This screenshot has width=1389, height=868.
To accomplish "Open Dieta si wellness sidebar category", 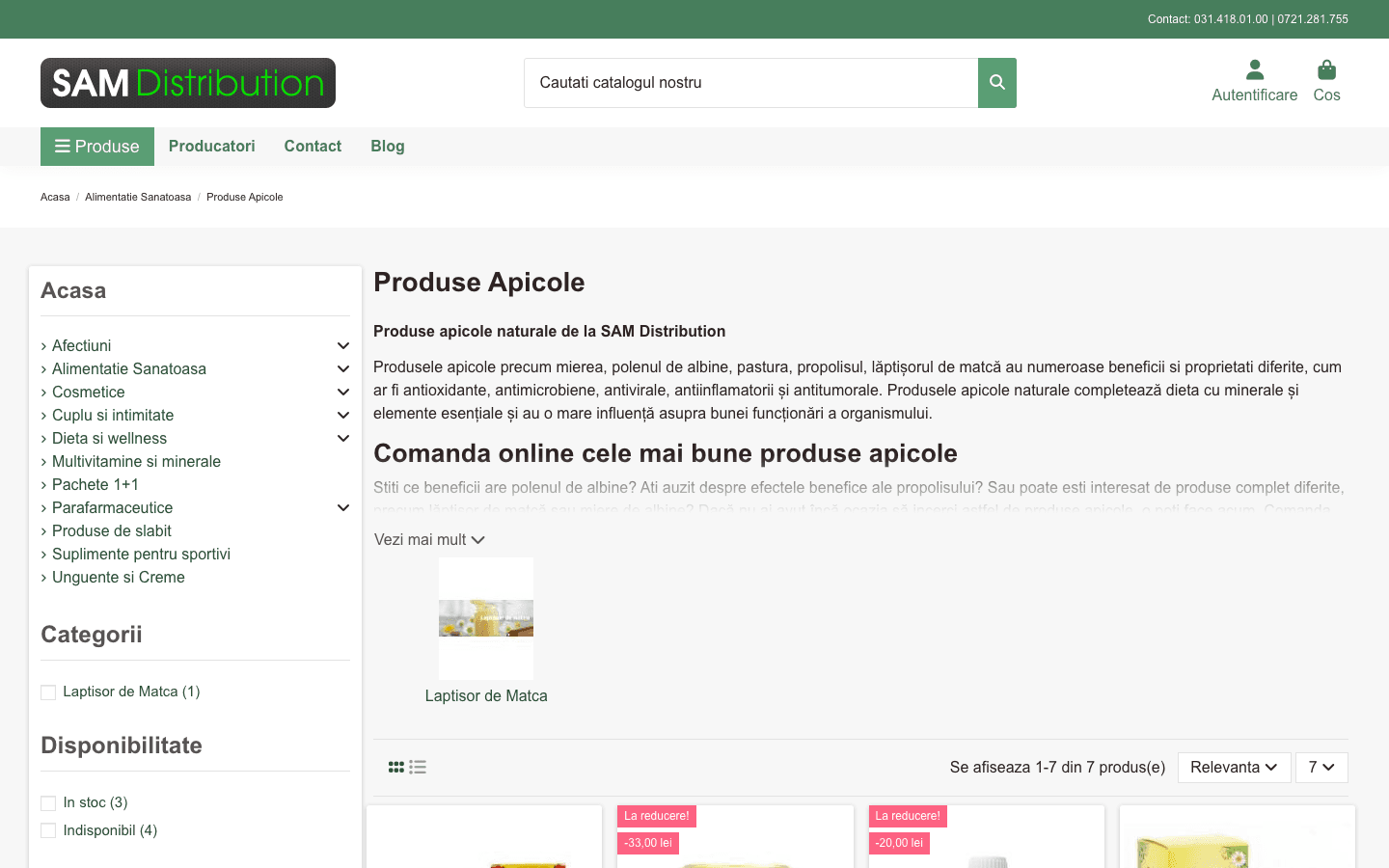I will [109, 438].
